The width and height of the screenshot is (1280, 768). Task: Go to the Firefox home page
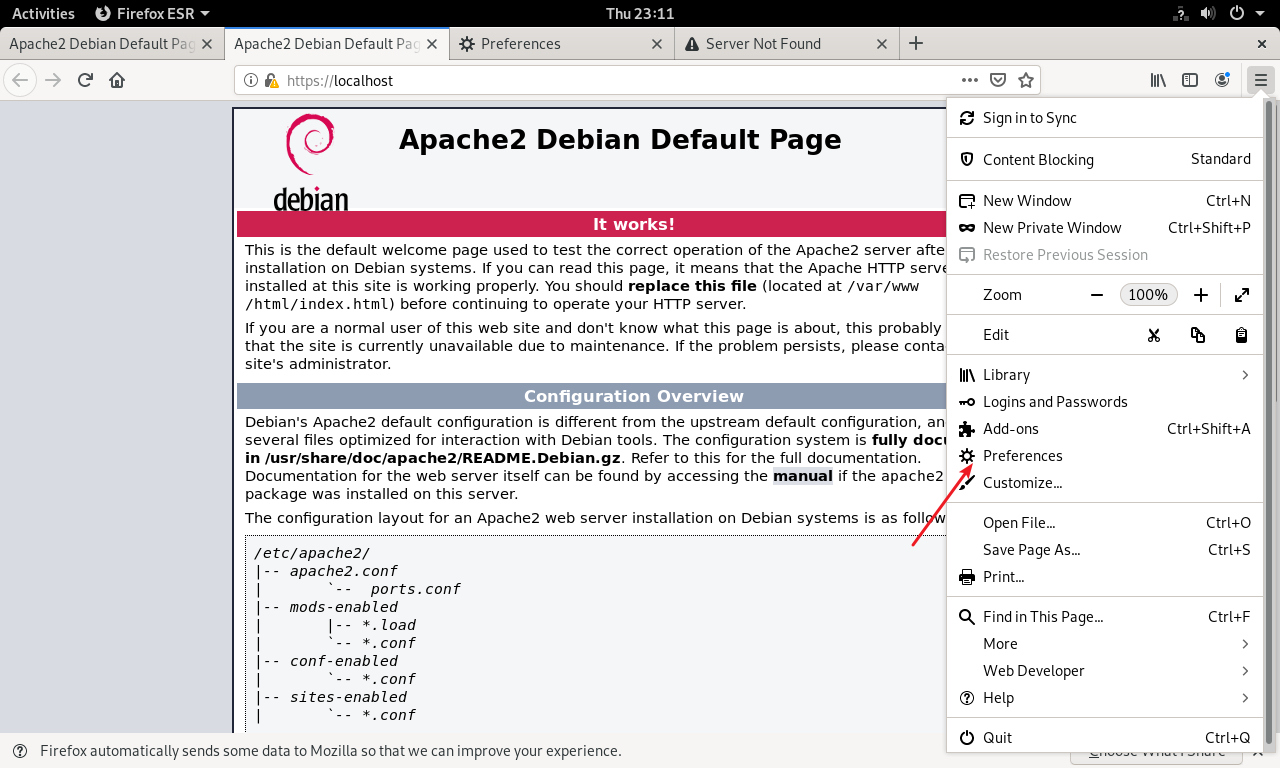(117, 80)
